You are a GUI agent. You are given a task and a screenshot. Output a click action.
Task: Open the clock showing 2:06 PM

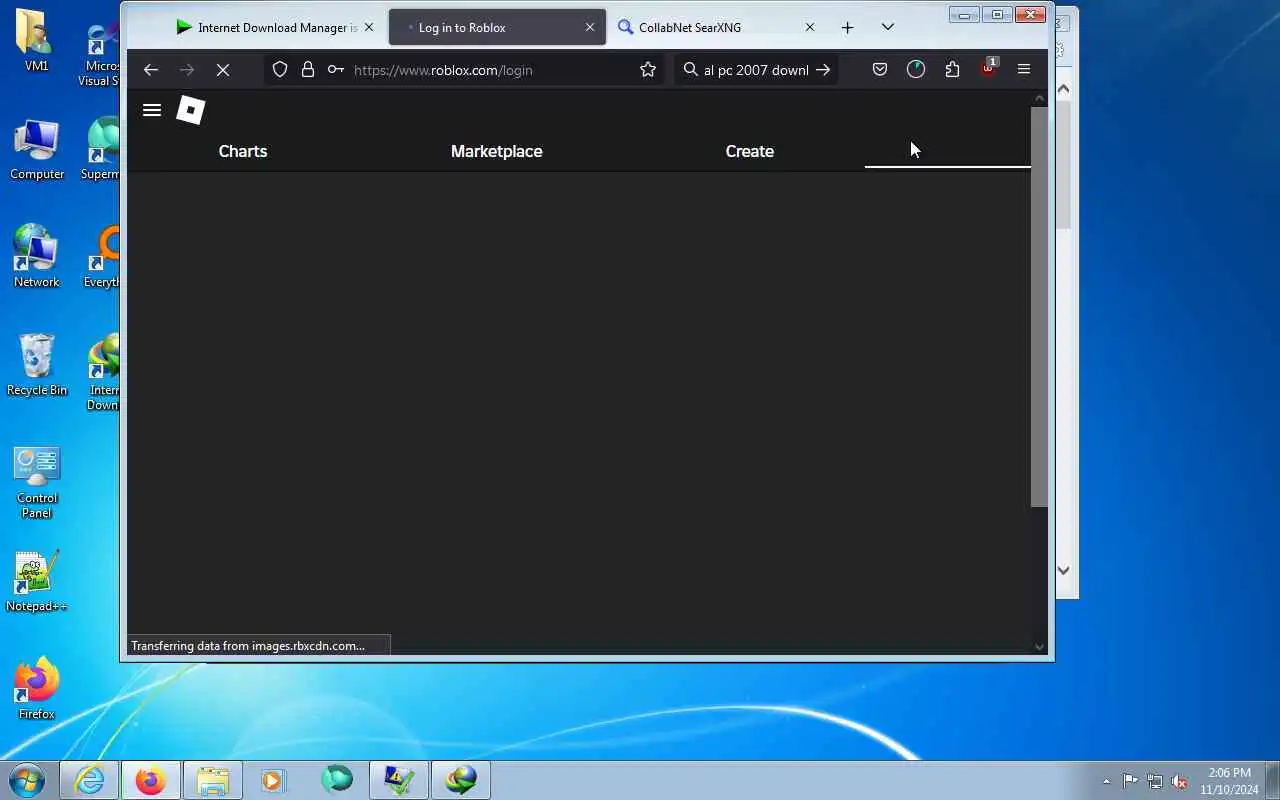[x=1229, y=781]
